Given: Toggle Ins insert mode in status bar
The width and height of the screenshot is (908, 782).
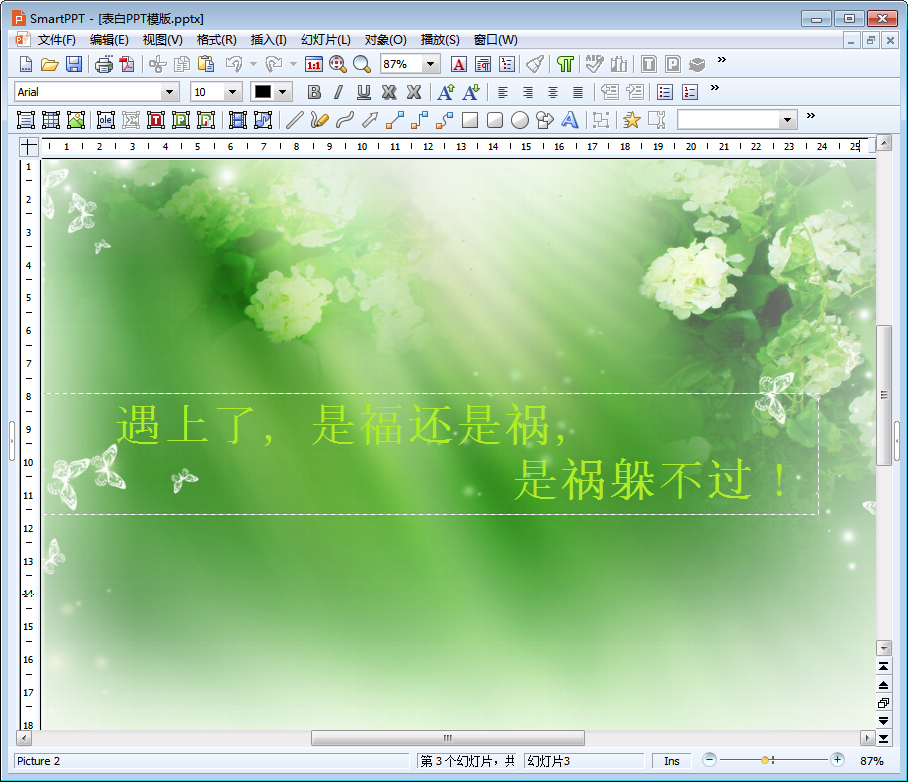Looking at the screenshot, I should click(x=672, y=761).
